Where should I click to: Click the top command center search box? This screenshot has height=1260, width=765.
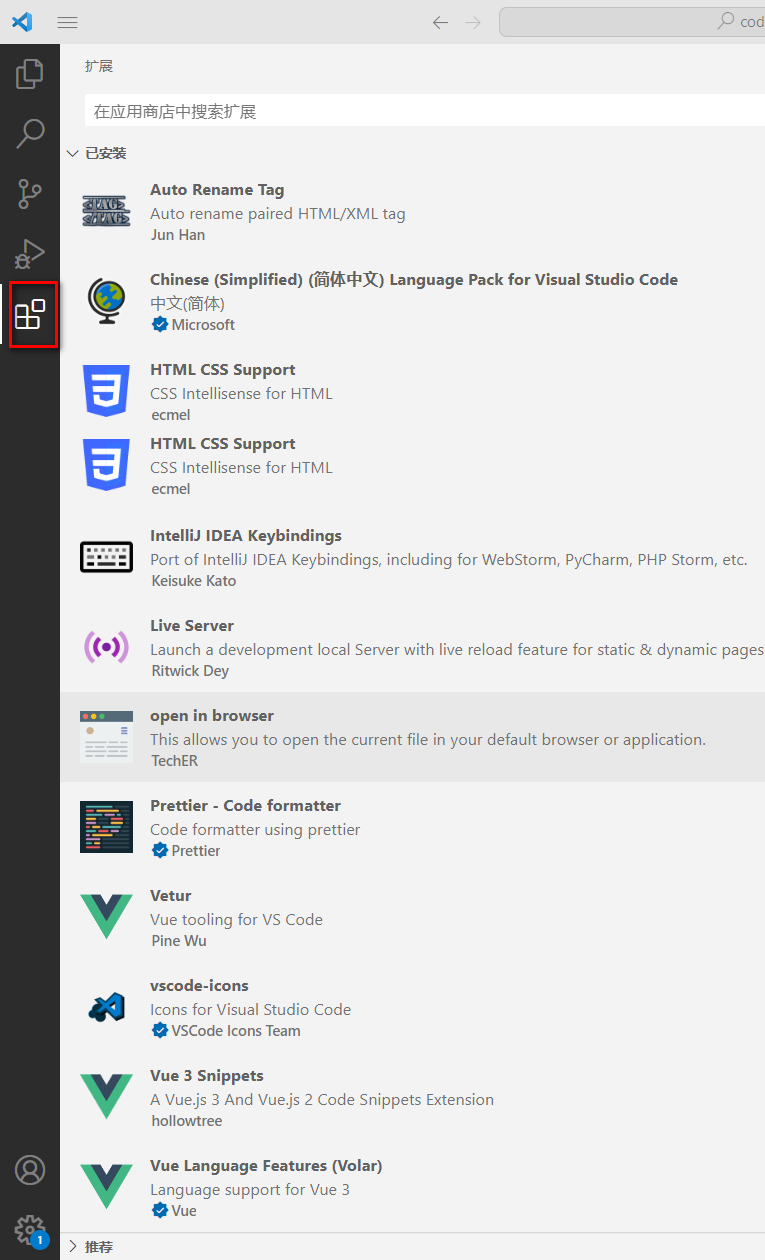(632, 22)
